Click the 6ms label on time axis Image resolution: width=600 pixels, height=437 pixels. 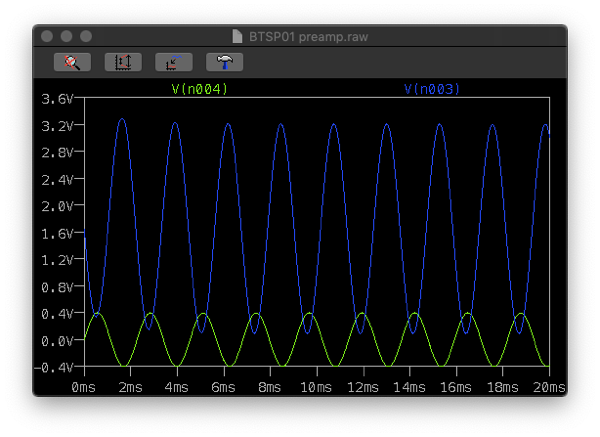[x=223, y=386]
